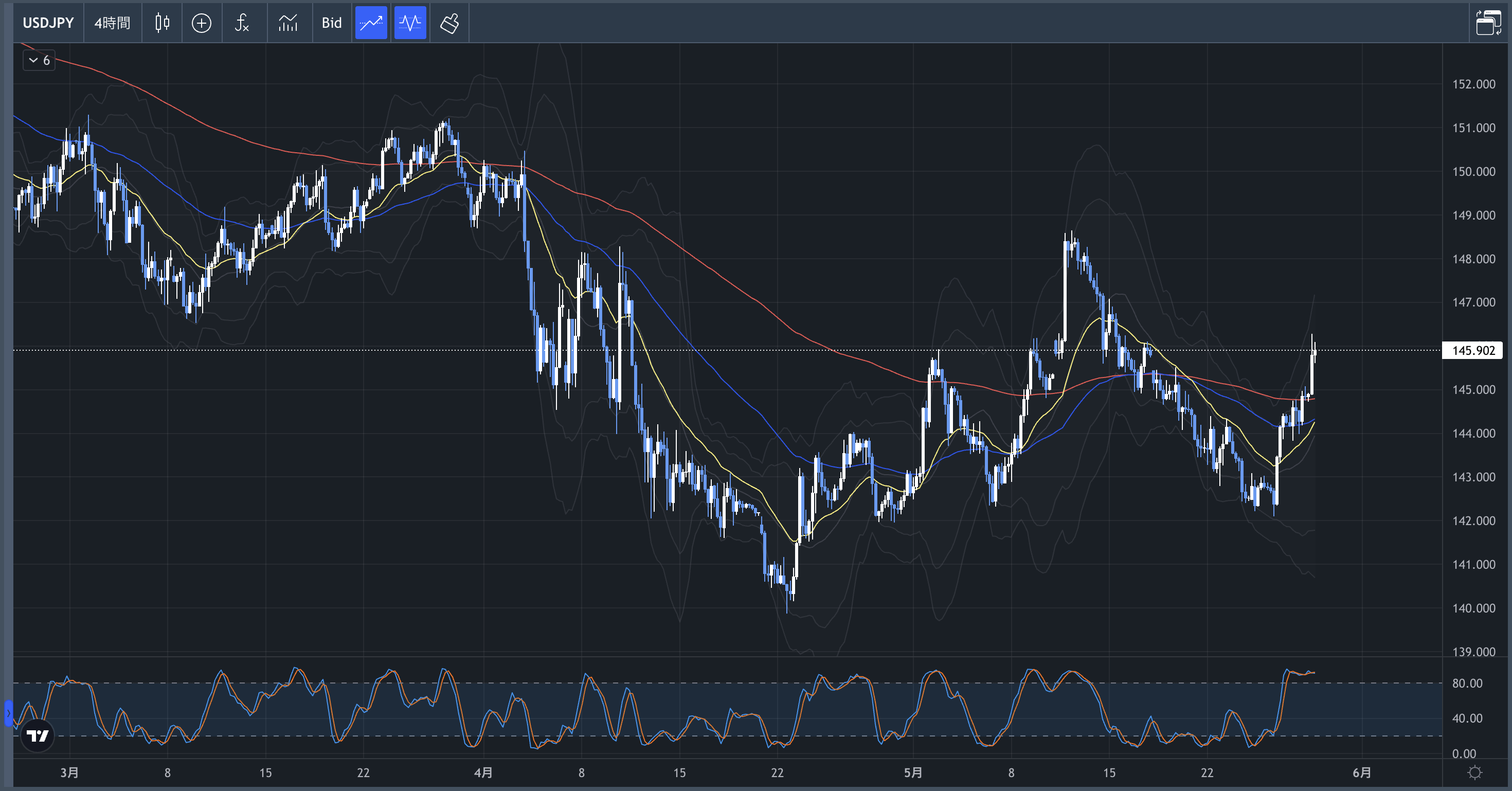Open the USDJPY symbol selector
Screen dimensions: 1512x791
pos(48,23)
